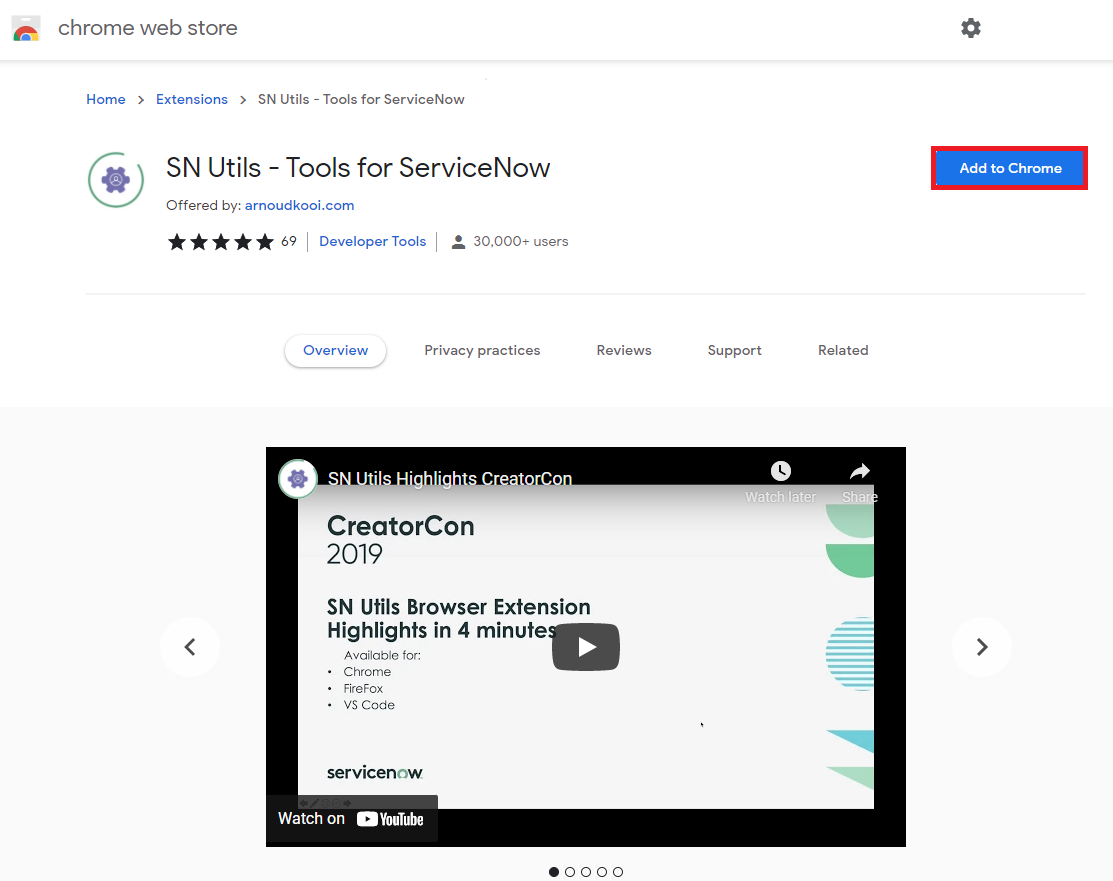
Task: Click the Share arrow icon on video
Action: click(860, 471)
